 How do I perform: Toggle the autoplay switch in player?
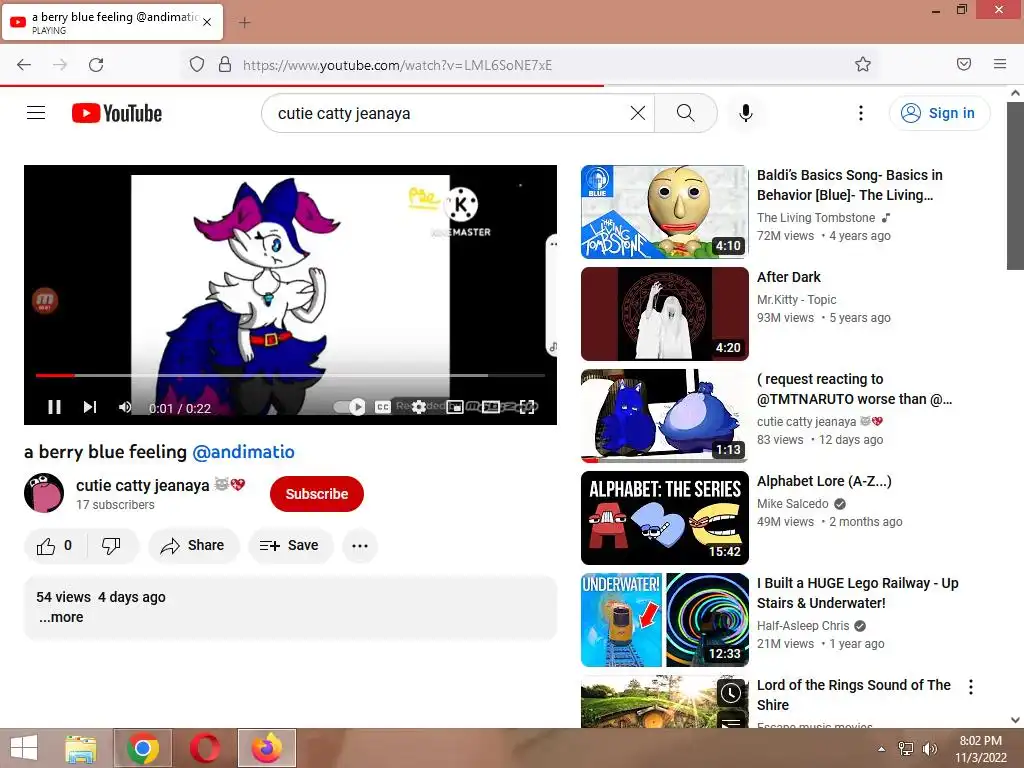(x=349, y=407)
